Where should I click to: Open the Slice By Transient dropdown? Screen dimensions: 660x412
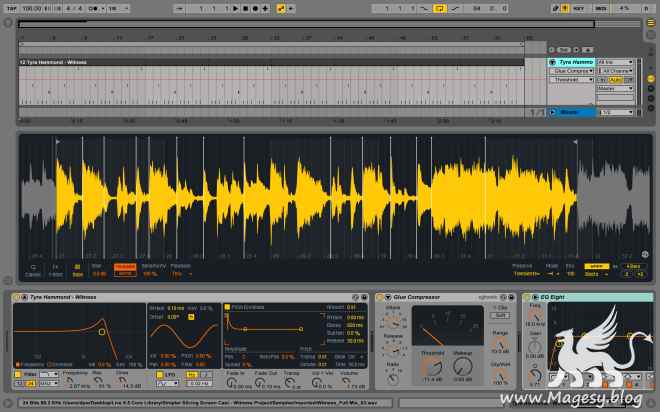pos(527,274)
